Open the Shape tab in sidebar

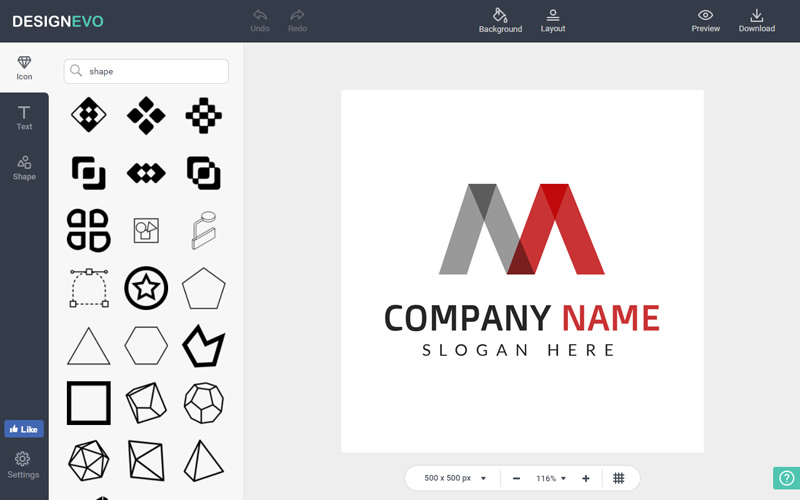pos(24,167)
